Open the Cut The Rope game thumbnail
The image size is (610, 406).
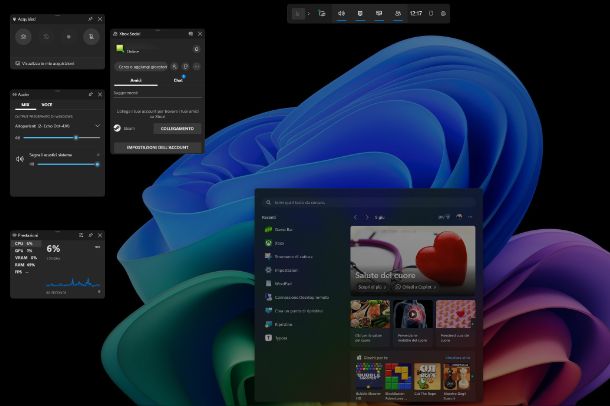427,376
